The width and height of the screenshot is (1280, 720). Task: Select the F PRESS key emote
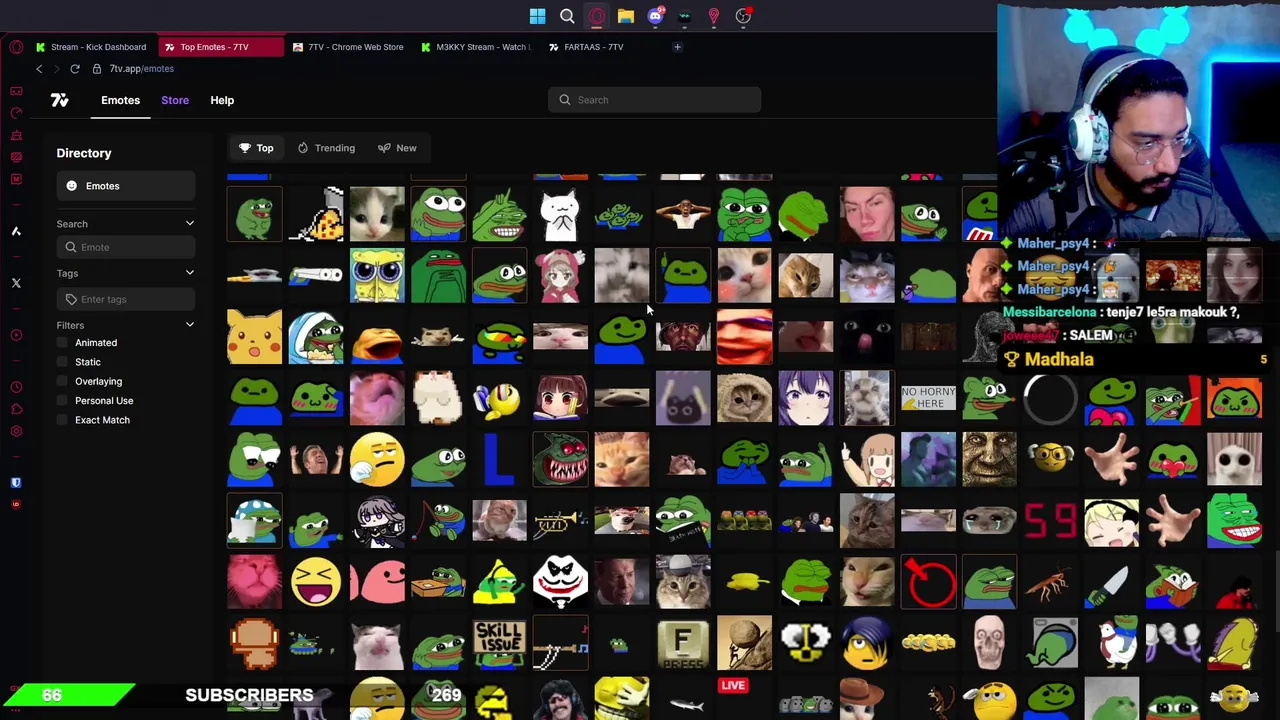[683, 643]
